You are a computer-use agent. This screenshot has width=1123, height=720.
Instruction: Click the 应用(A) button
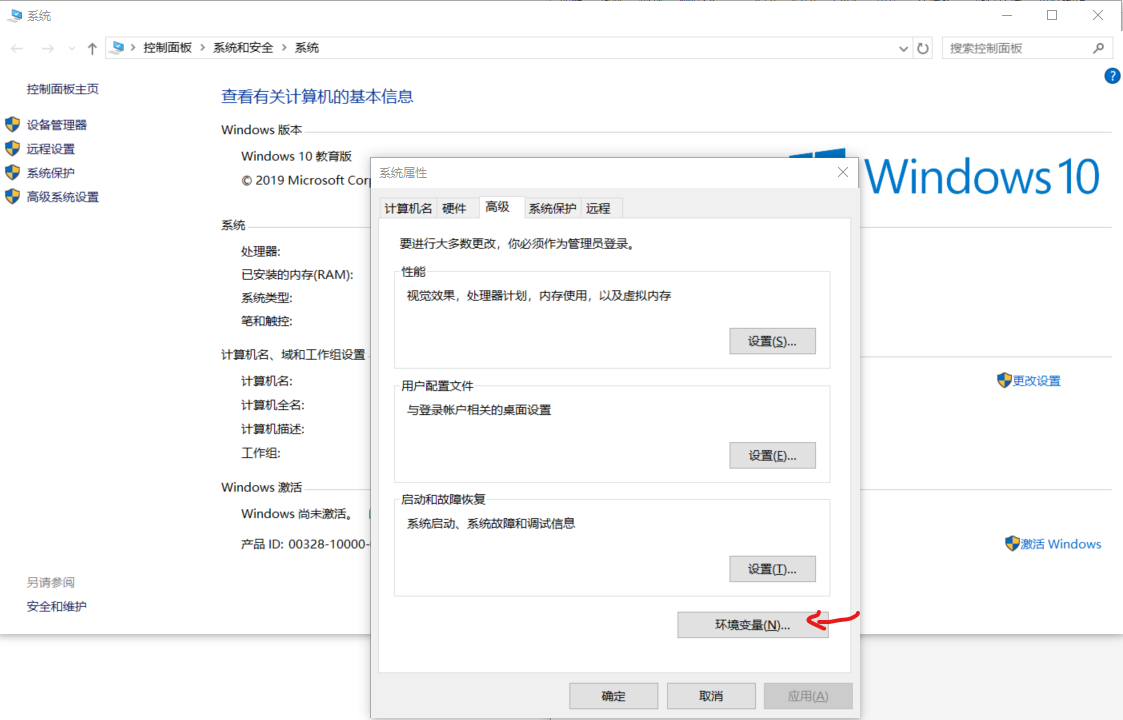808,696
